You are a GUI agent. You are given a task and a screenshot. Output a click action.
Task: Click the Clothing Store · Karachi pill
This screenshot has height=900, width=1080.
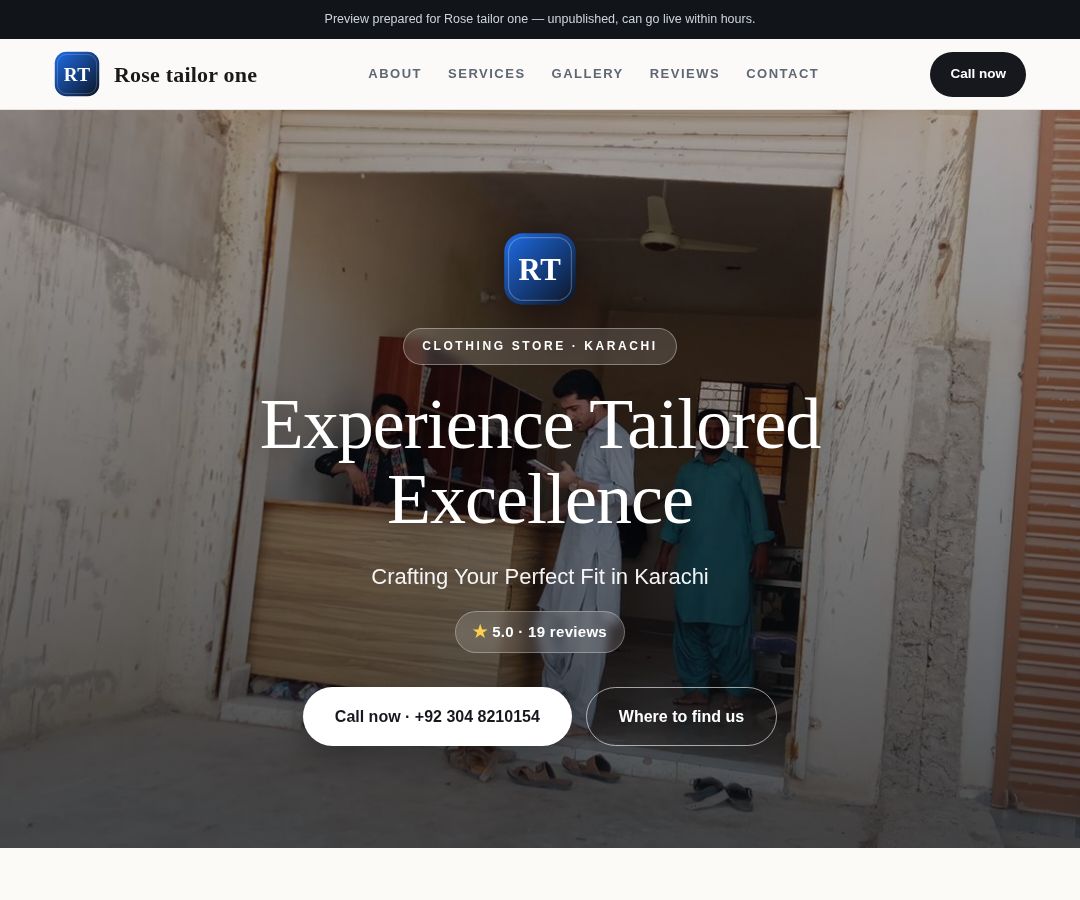539,346
